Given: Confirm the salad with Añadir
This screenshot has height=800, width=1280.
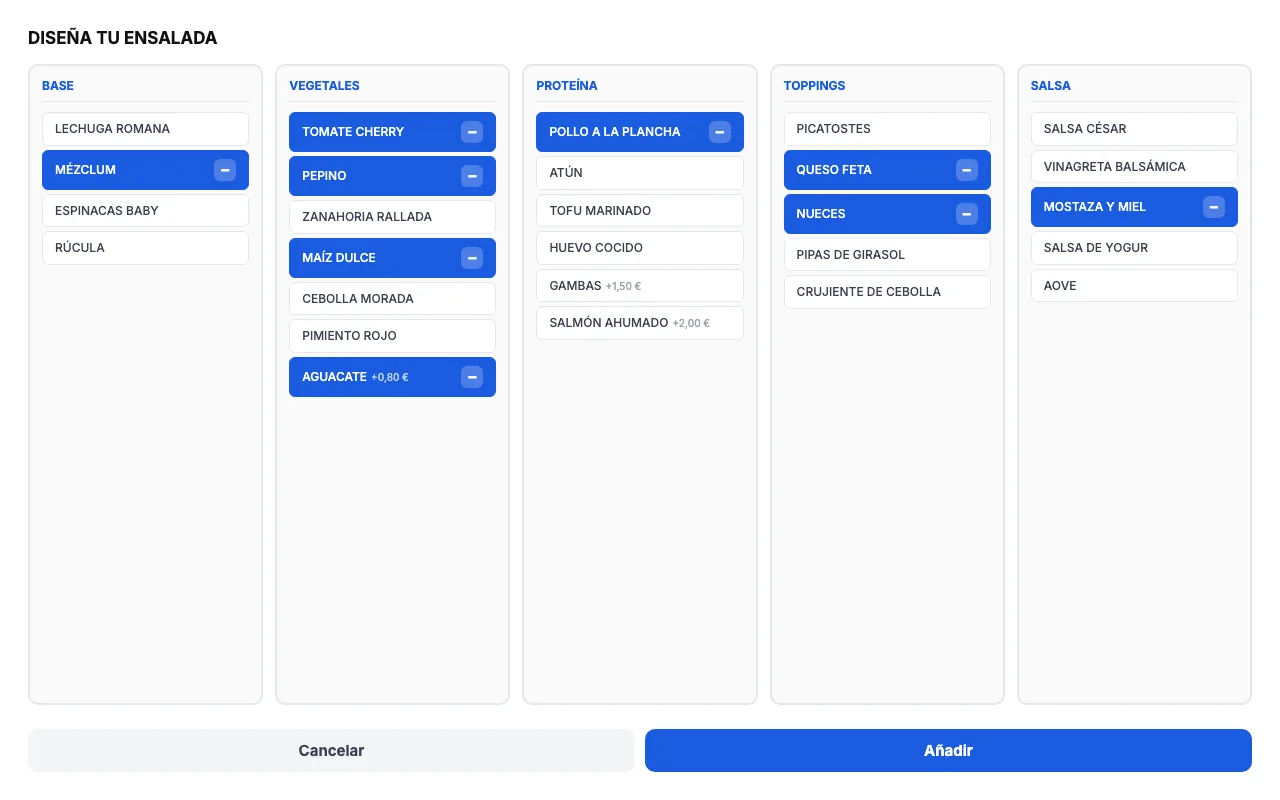Looking at the screenshot, I should pos(948,751).
